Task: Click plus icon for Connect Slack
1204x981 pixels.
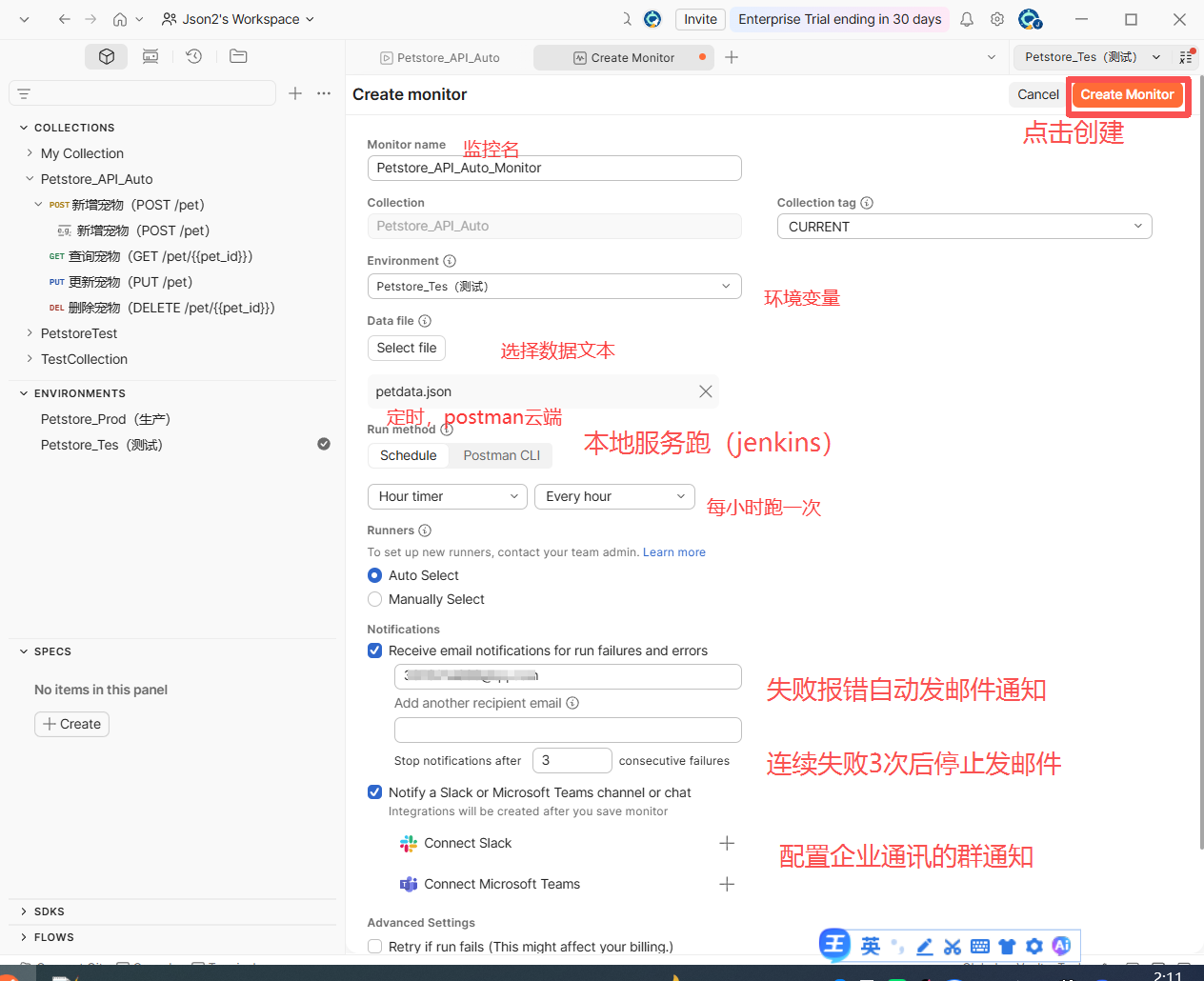Action: click(727, 843)
